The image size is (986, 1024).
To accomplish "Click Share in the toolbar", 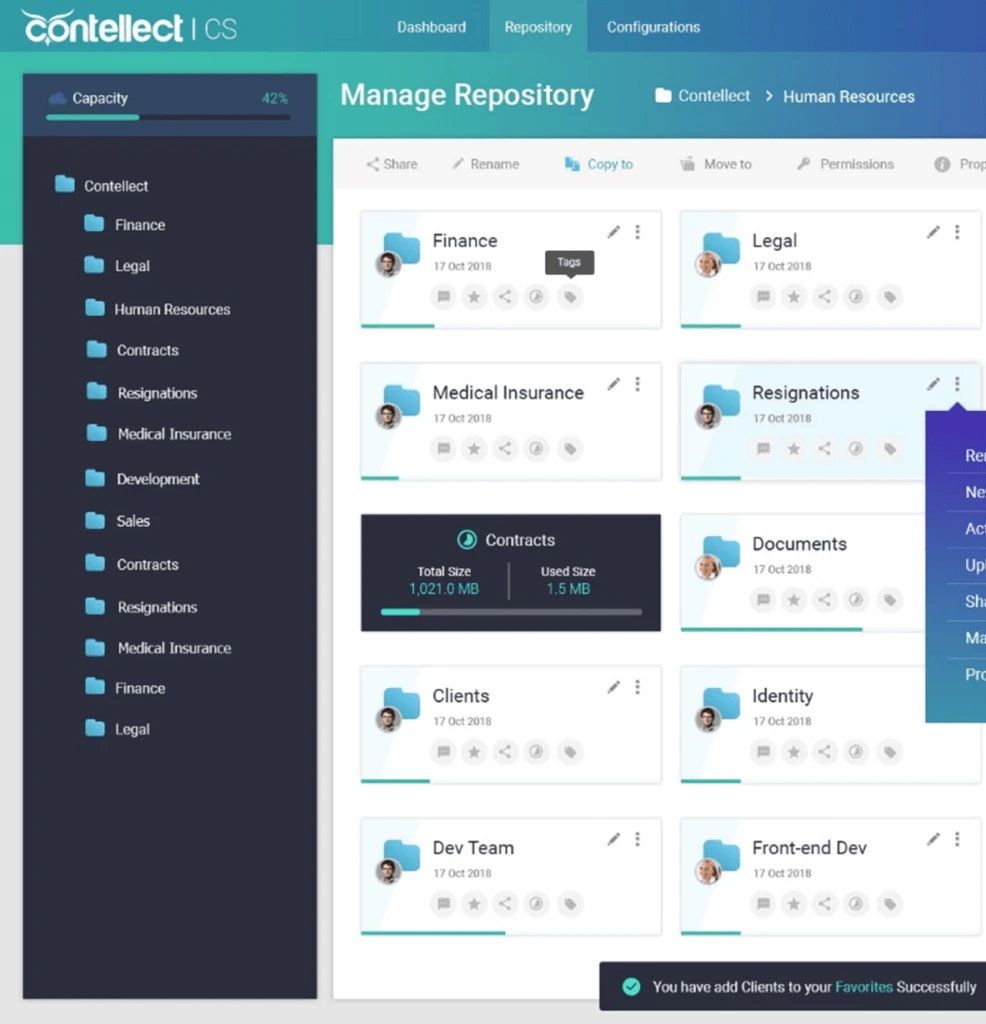I will tap(392, 164).
